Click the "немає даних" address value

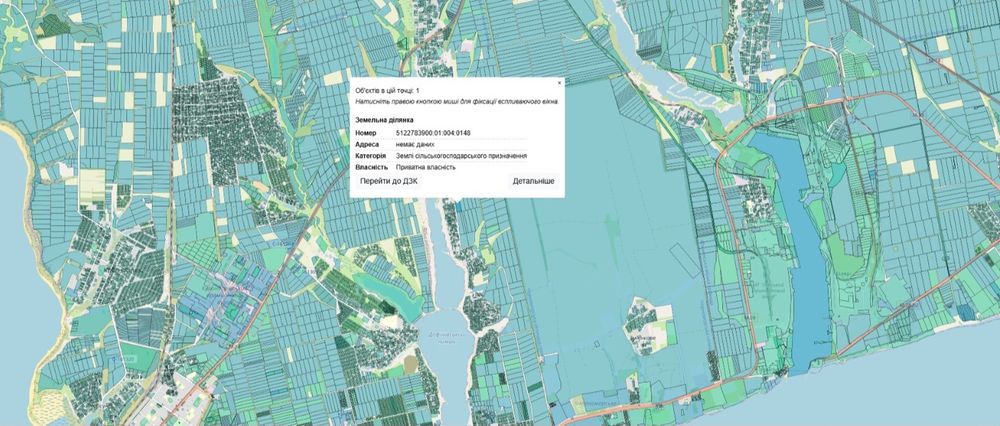pyautogui.click(x=415, y=144)
